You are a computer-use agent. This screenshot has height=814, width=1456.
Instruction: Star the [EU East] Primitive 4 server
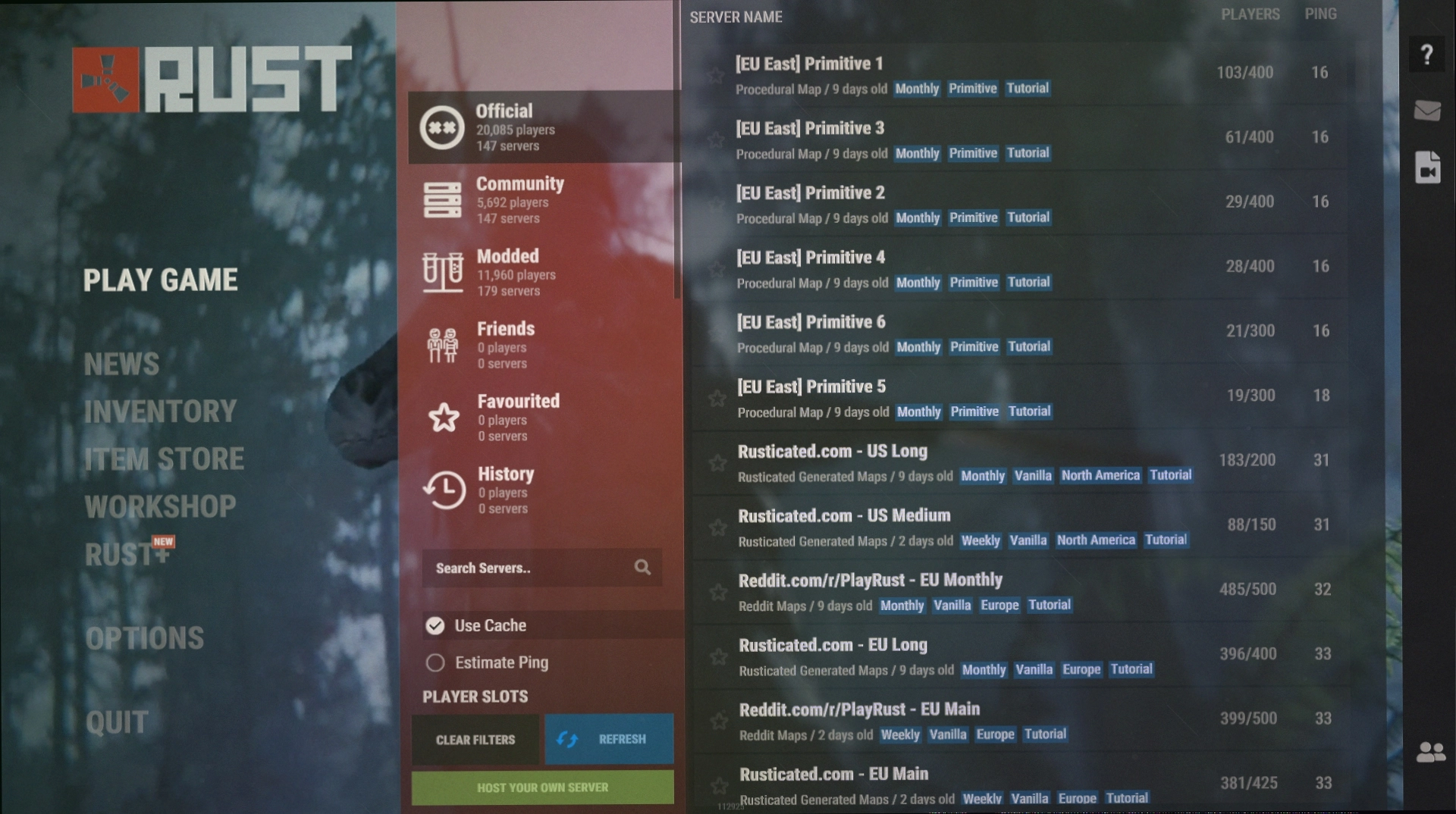coord(716,269)
